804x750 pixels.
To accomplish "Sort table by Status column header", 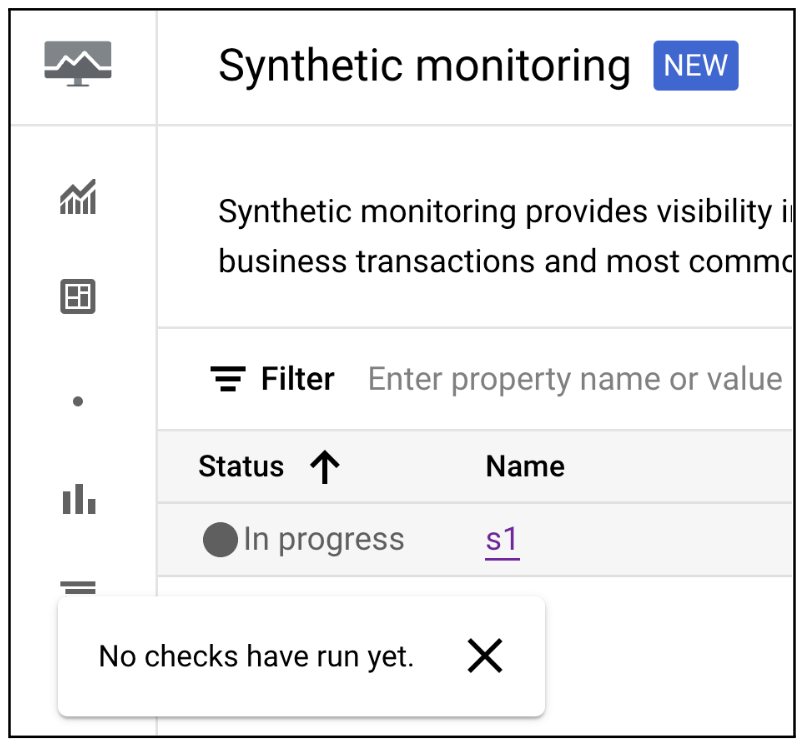I will coord(241,467).
